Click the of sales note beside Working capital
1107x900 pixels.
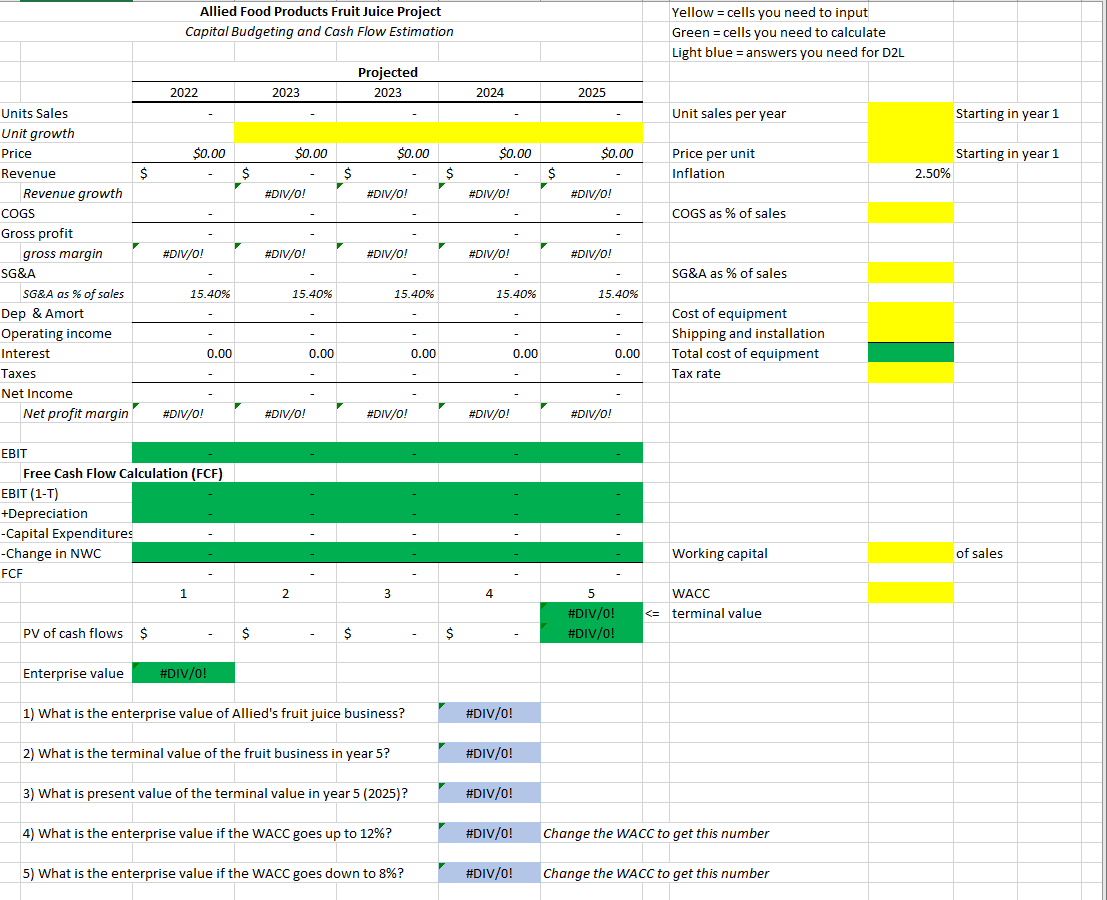tap(979, 553)
